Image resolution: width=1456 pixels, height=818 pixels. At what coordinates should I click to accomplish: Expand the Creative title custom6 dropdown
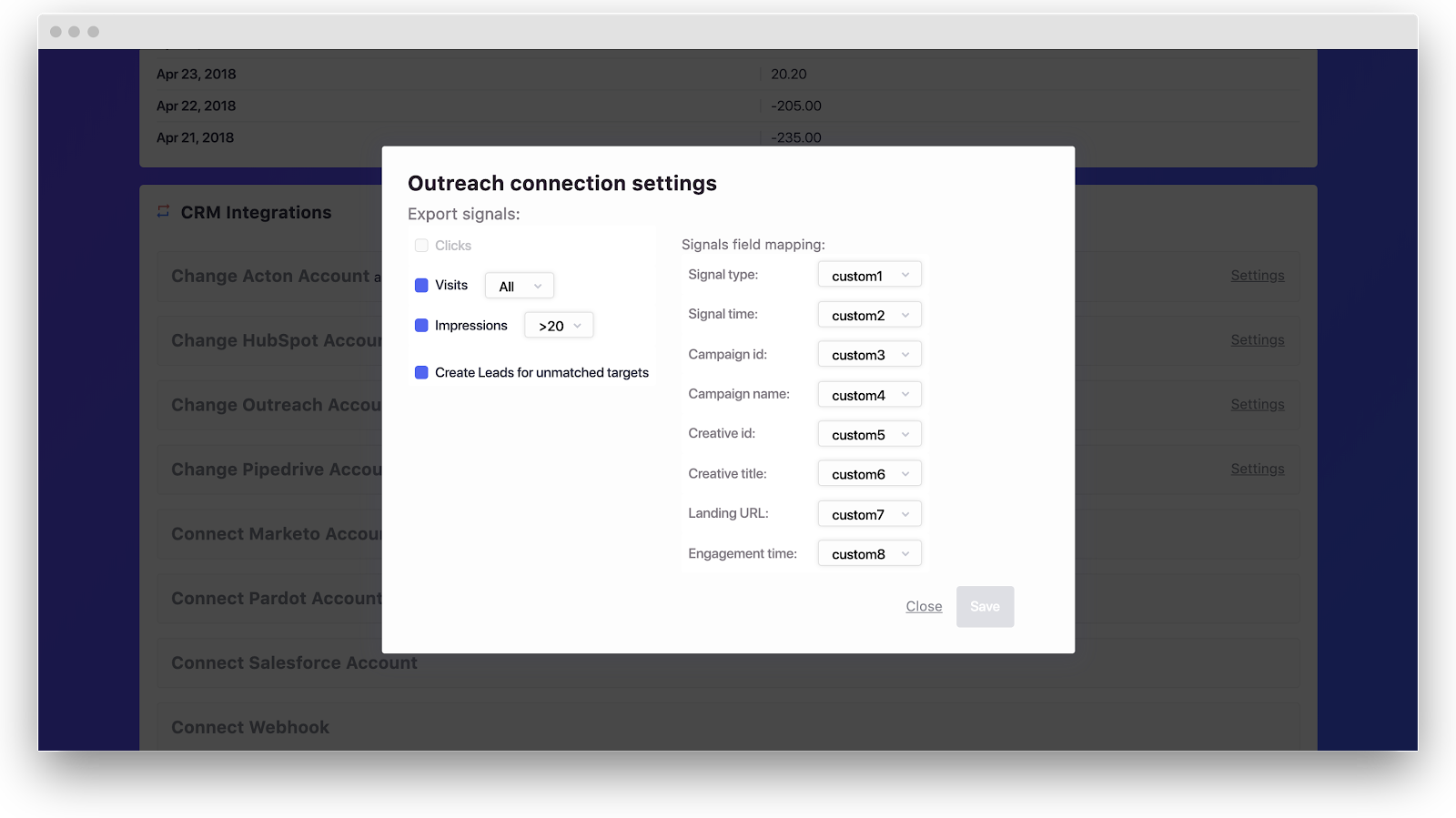tap(869, 474)
